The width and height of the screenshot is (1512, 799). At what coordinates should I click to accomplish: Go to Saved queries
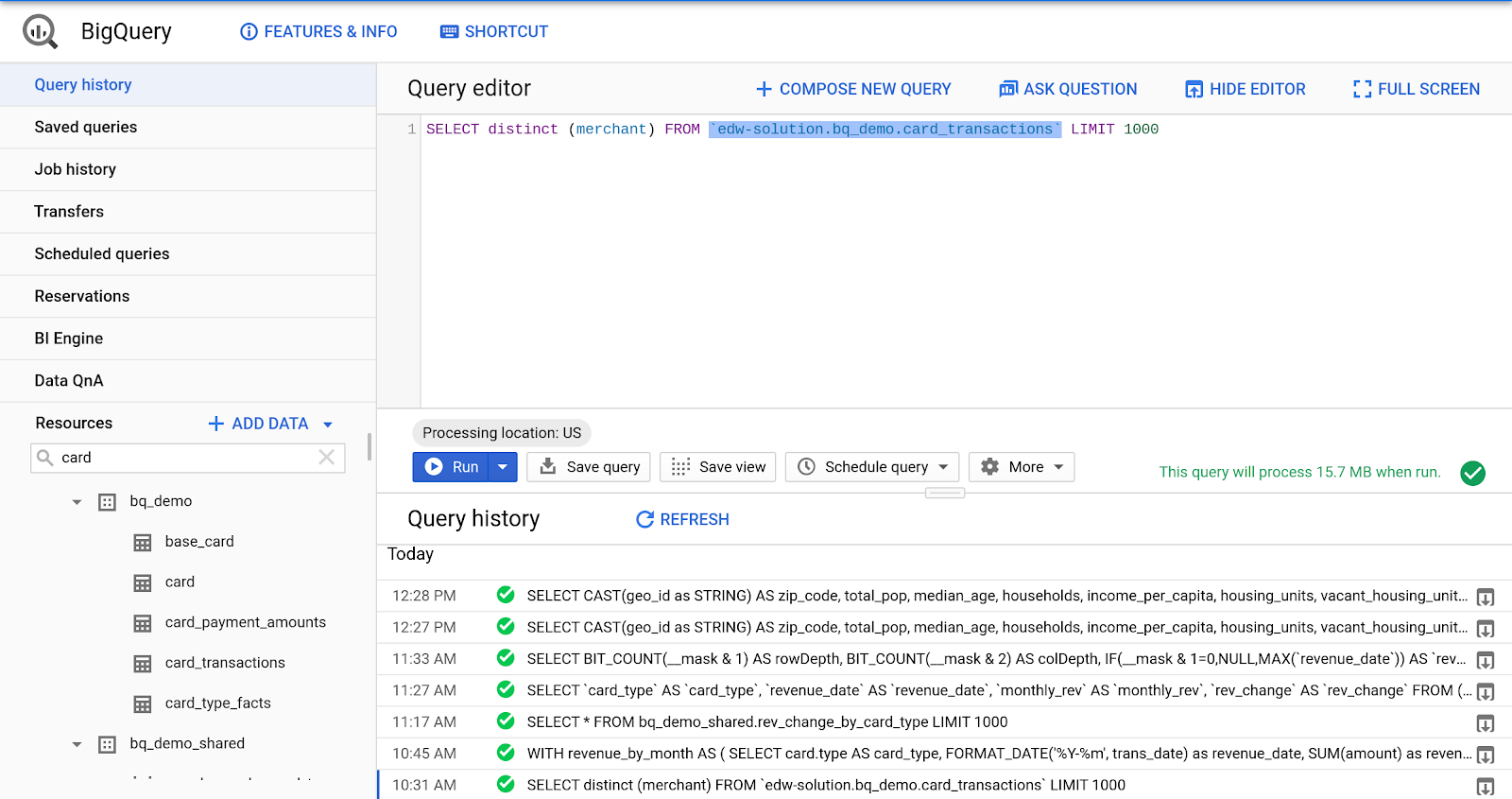[86, 127]
